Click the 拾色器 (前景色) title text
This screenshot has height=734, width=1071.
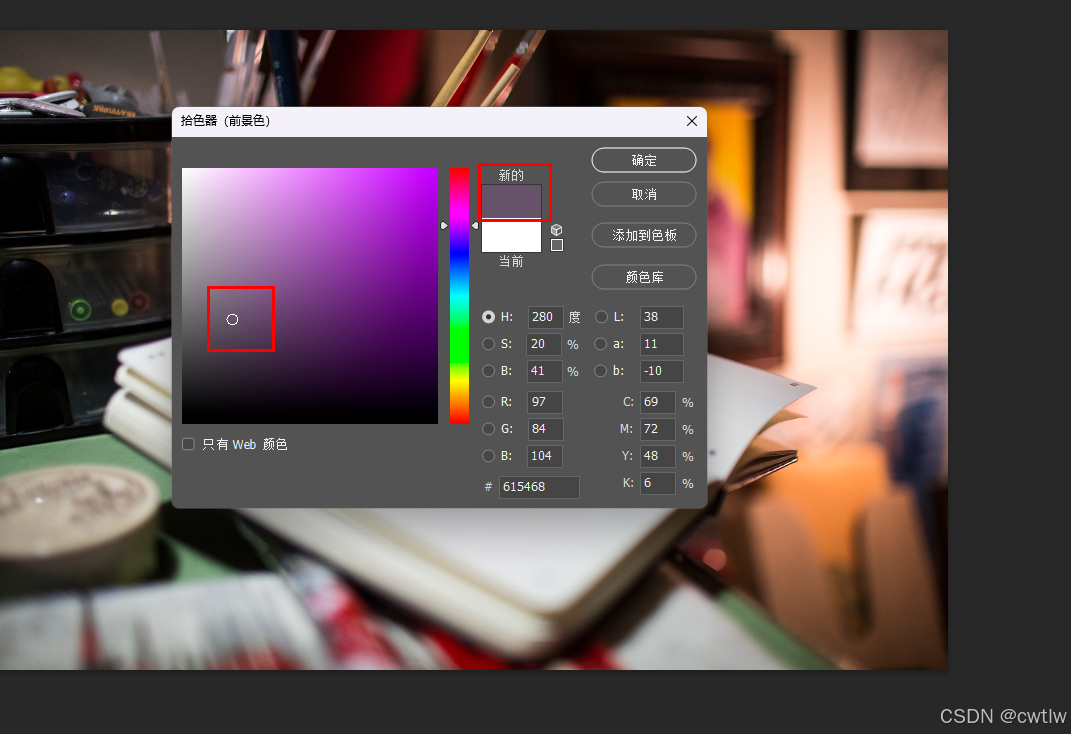pyautogui.click(x=225, y=121)
